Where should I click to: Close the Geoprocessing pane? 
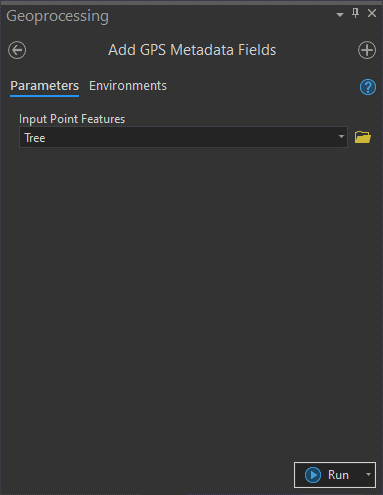(372, 14)
